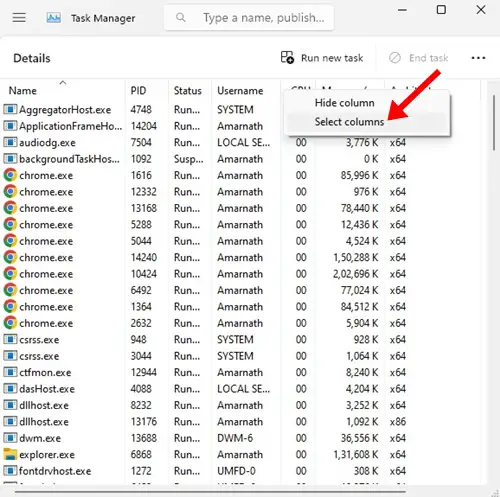
Task: Click the search magnifier icon
Action: (180, 17)
